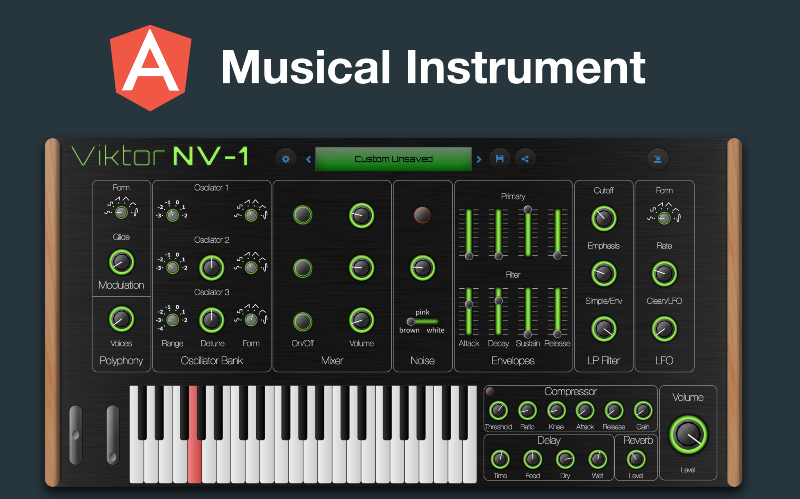The image size is (800, 499).
Task: Click the Delay Wet knob
Action: pyautogui.click(x=597, y=459)
